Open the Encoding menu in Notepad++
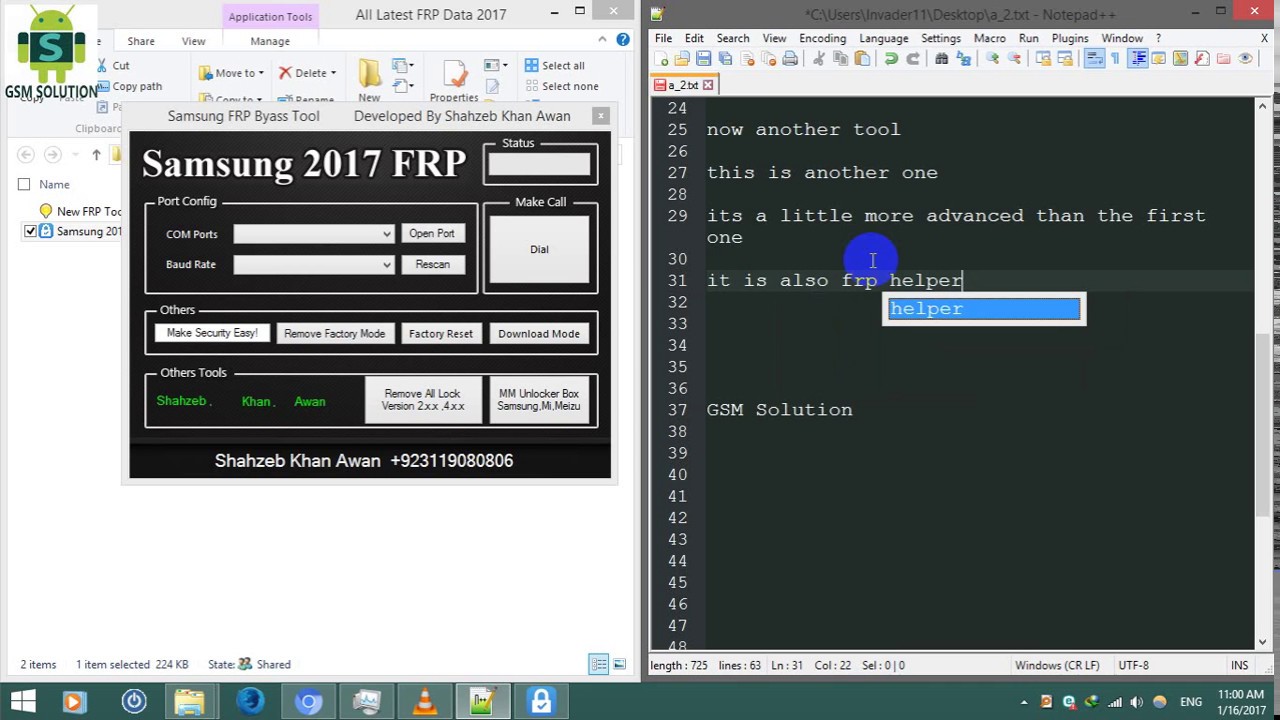 (822, 38)
